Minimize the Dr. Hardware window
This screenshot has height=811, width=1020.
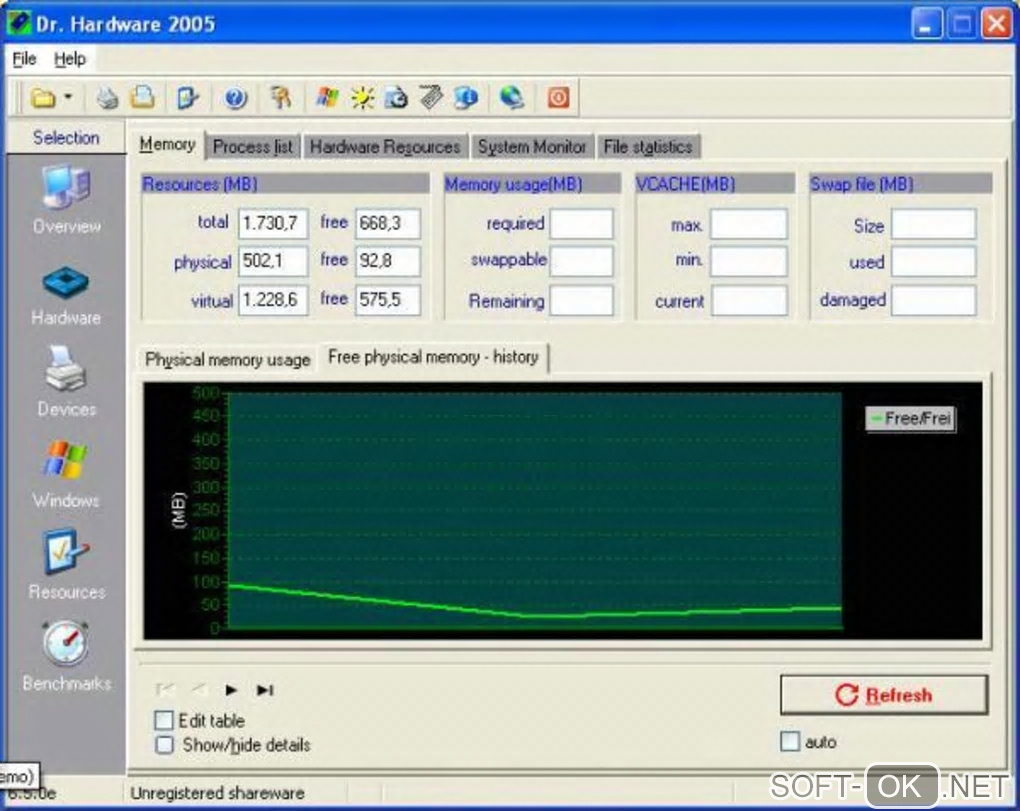pos(926,25)
